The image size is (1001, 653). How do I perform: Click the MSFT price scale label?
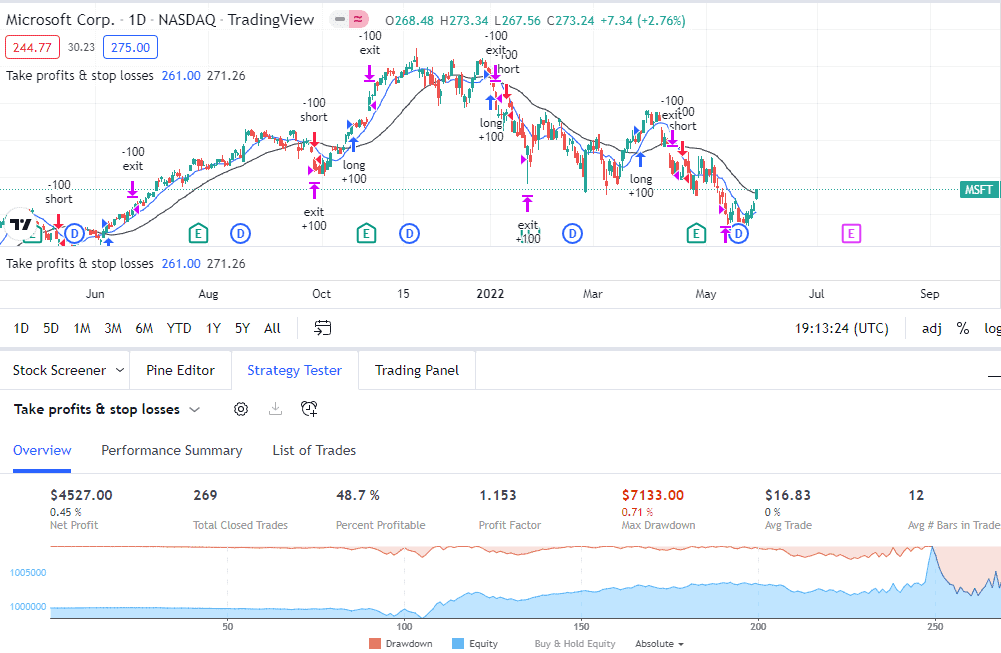979,190
